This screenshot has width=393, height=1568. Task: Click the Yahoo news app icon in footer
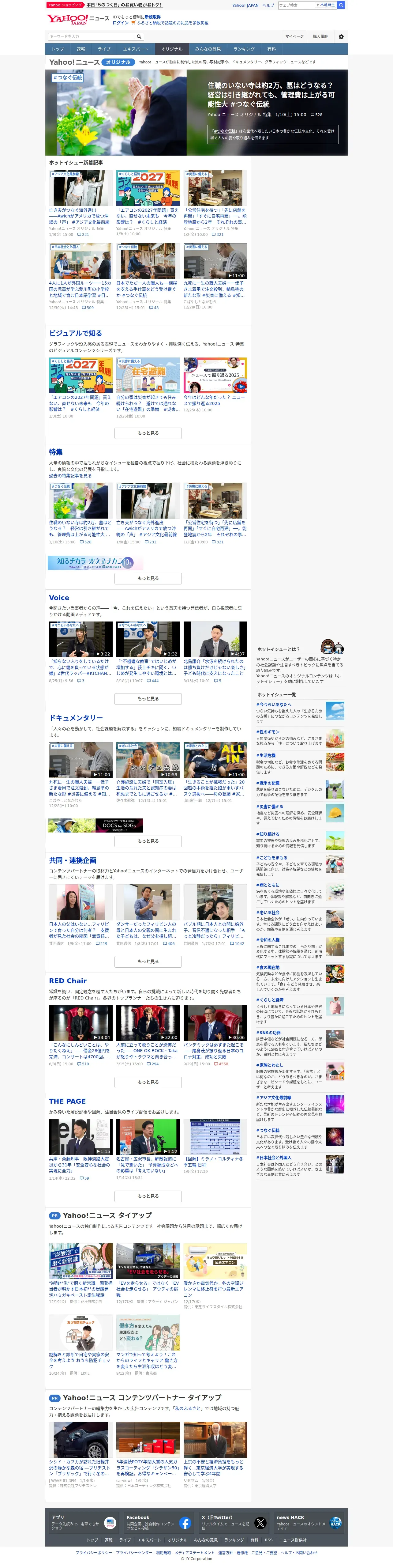[x=110, y=1524]
